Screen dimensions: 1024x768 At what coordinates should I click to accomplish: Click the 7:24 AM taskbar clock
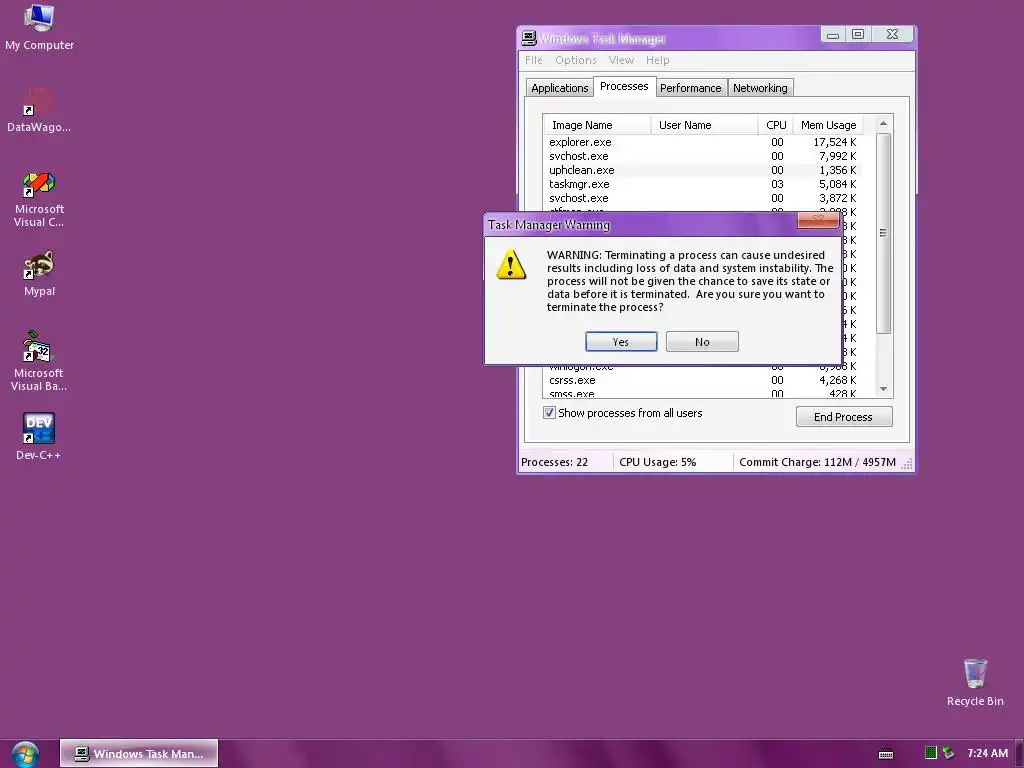pos(987,754)
